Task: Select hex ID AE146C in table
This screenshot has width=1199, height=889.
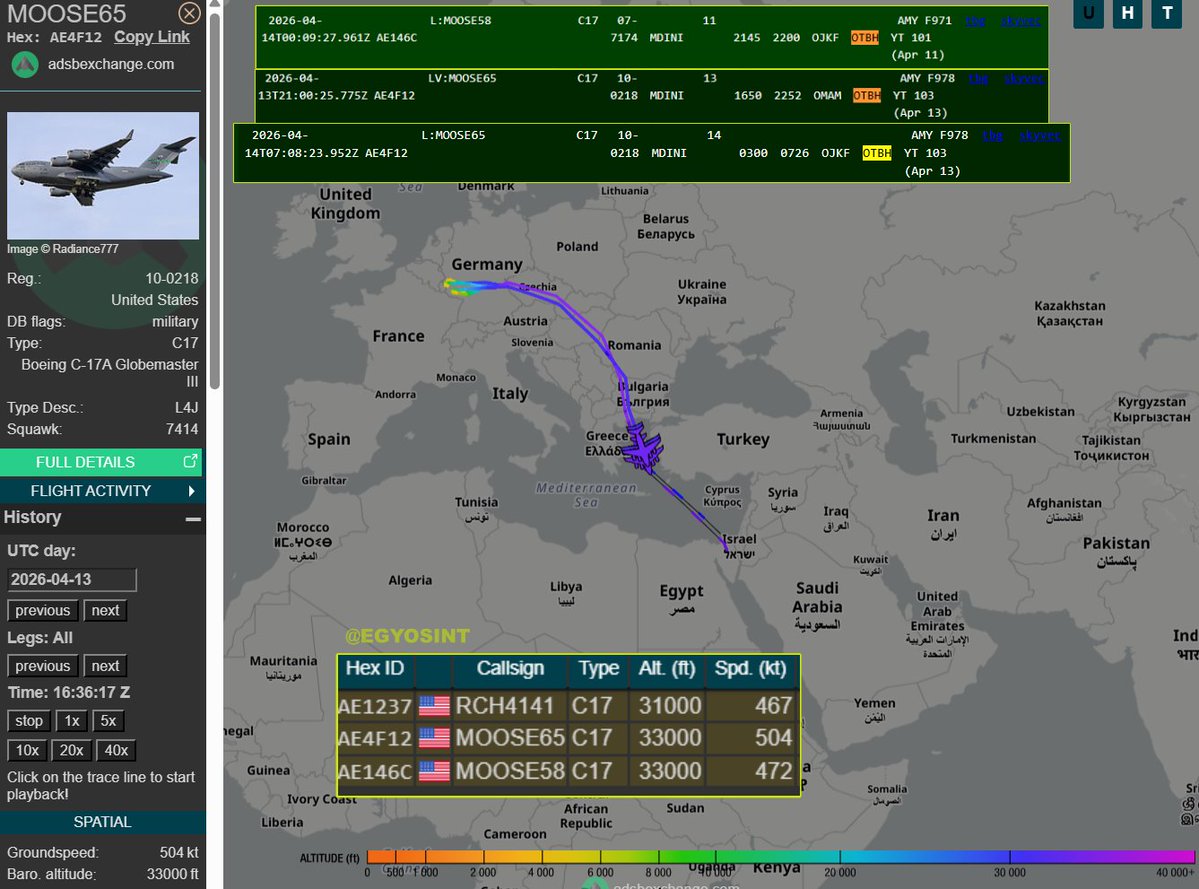Action: tap(375, 771)
